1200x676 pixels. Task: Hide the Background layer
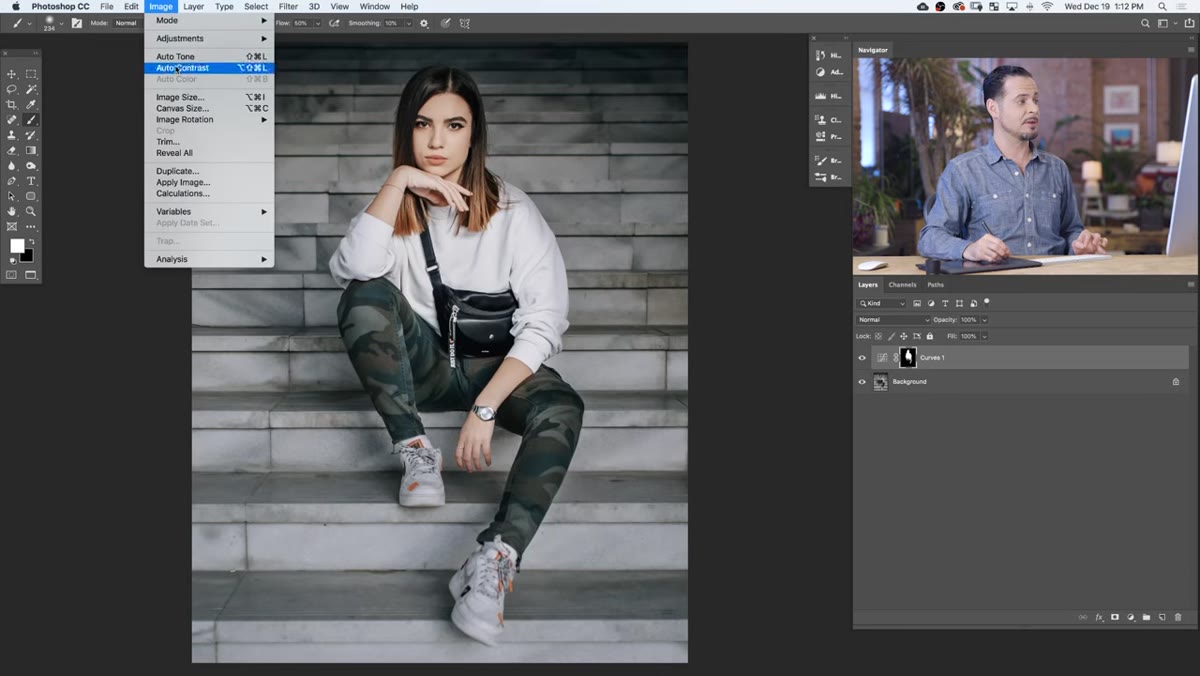pos(862,381)
